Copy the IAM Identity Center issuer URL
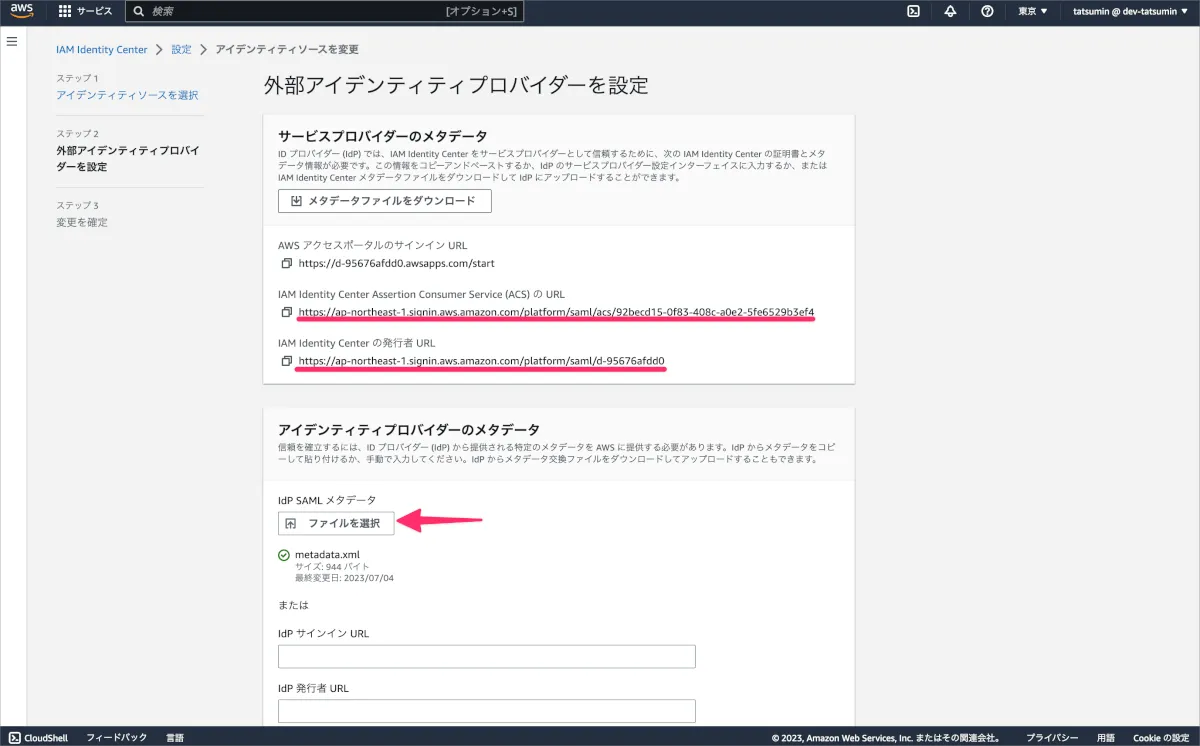 pos(286,360)
